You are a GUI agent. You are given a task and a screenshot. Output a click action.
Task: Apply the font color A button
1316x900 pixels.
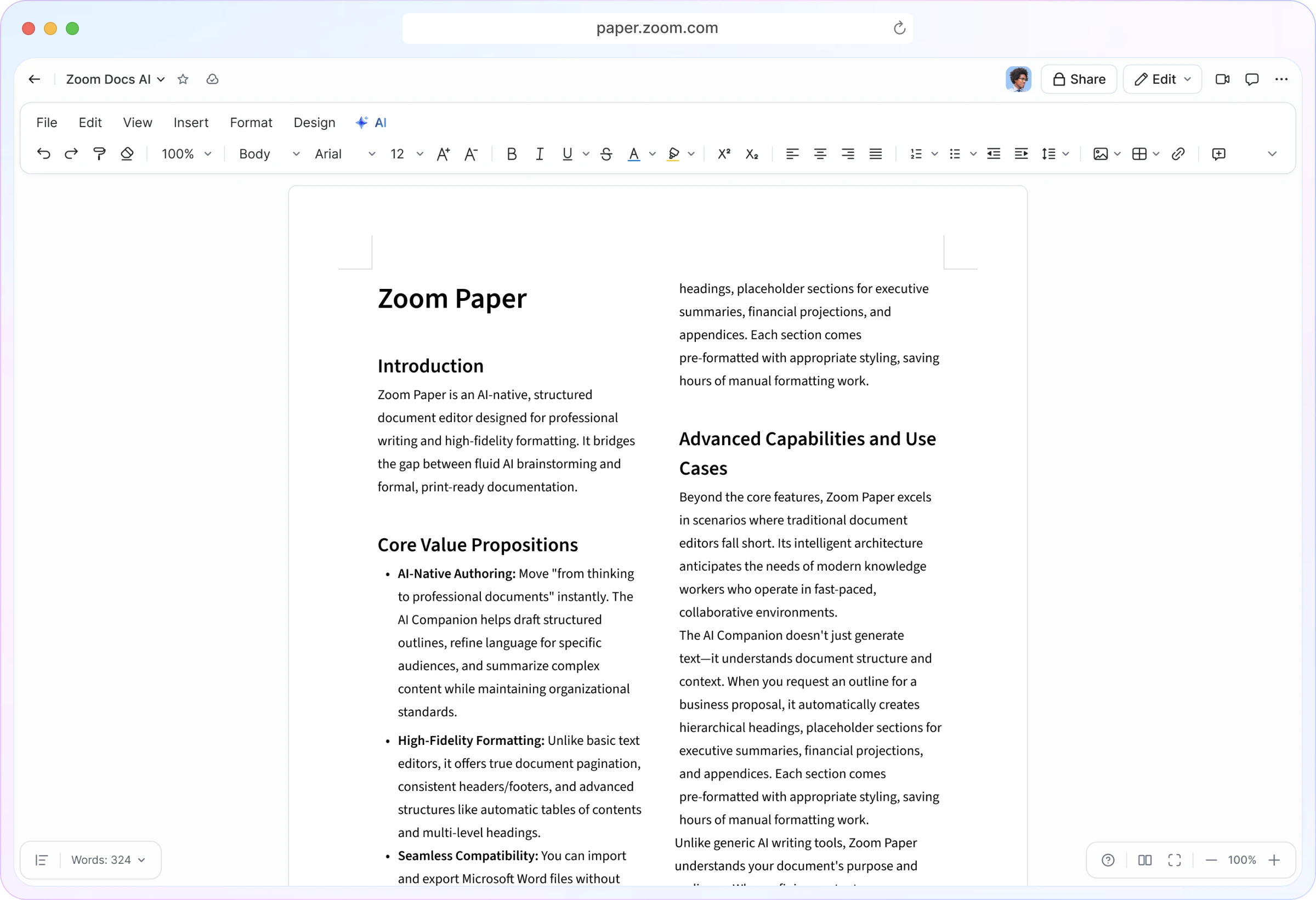[x=634, y=154]
